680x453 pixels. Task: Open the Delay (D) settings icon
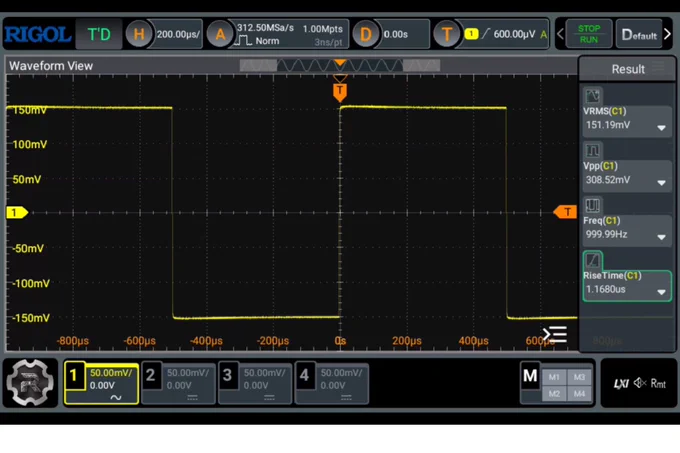coord(366,34)
